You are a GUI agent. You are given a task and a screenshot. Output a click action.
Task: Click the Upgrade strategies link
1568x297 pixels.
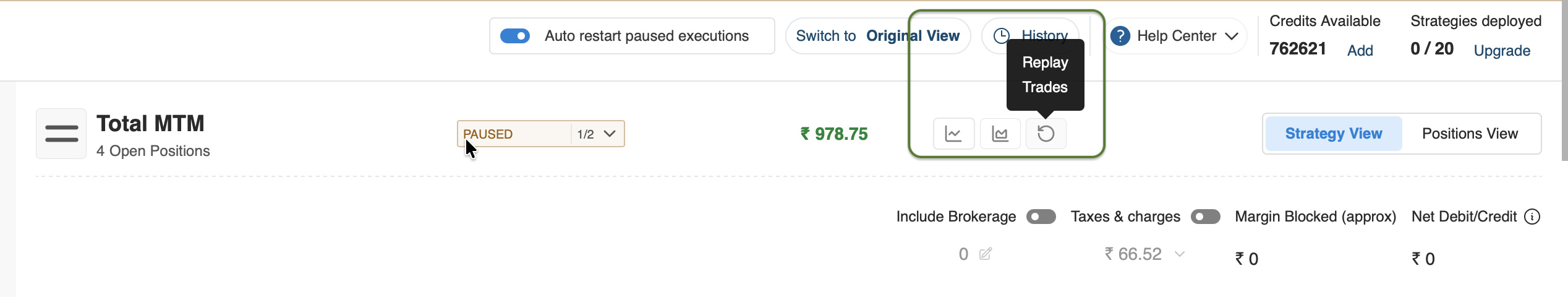pyautogui.click(x=1502, y=51)
